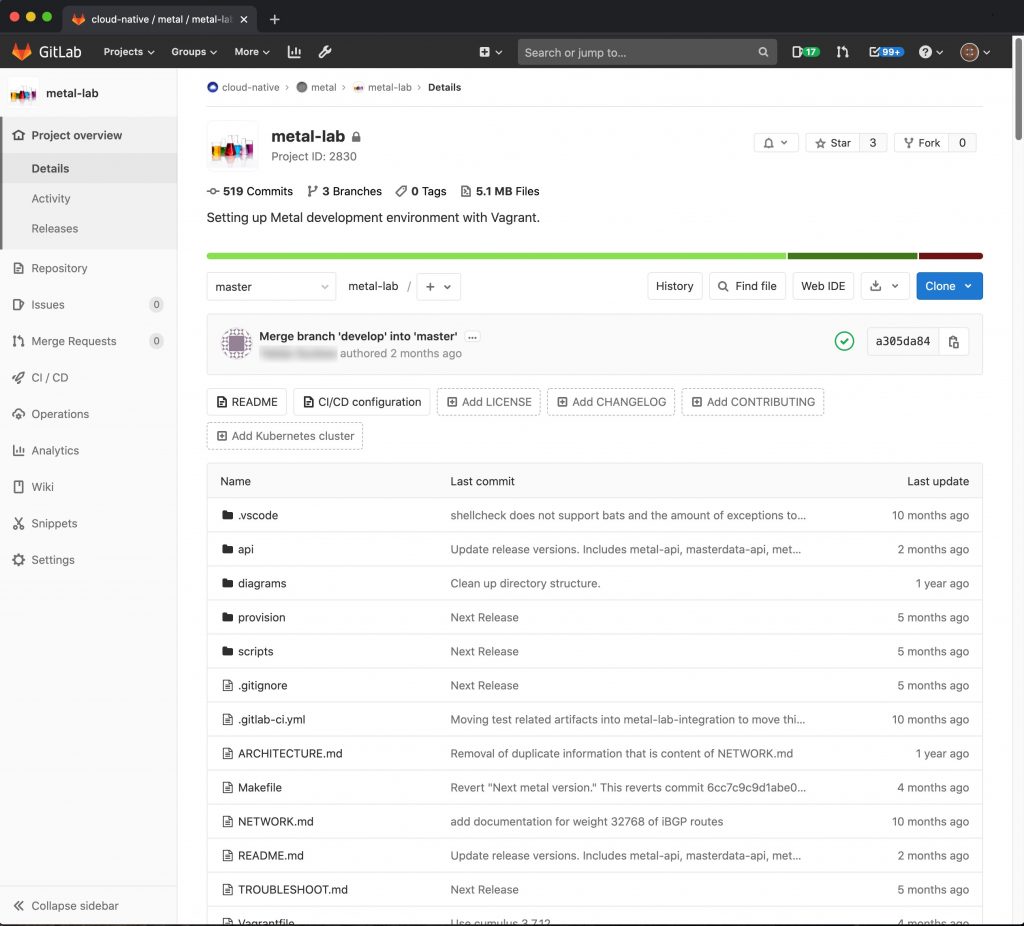This screenshot has width=1024, height=926.
Task: Open Wiki in sidebar
Action: (x=89, y=487)
